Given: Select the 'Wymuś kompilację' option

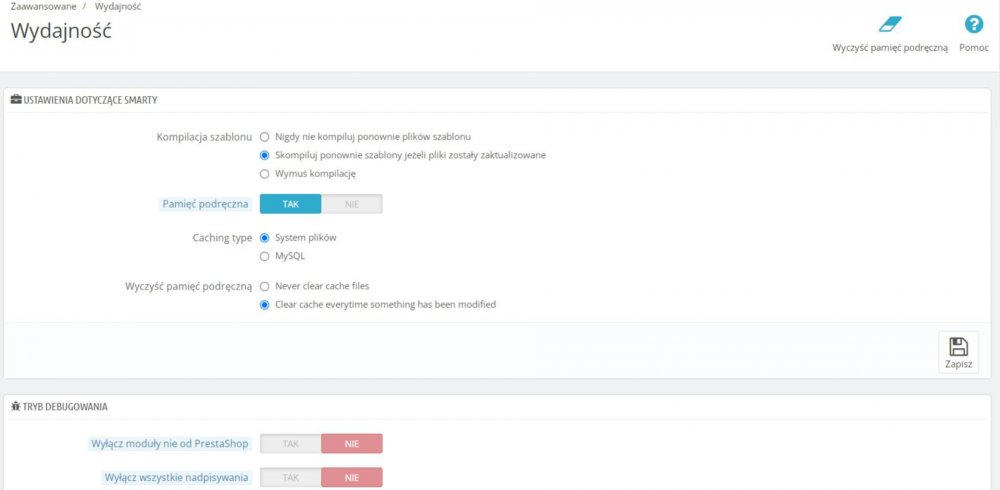Looking at the screenshot, I should point(265,174).
